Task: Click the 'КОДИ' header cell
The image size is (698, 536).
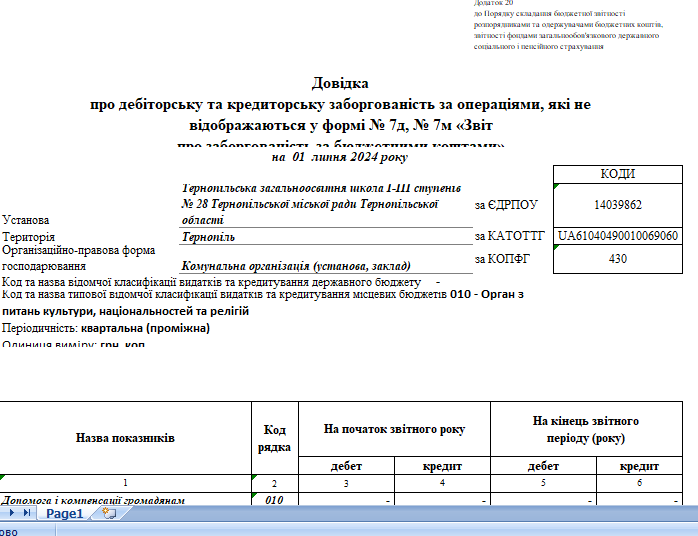Action: (617, 174)
